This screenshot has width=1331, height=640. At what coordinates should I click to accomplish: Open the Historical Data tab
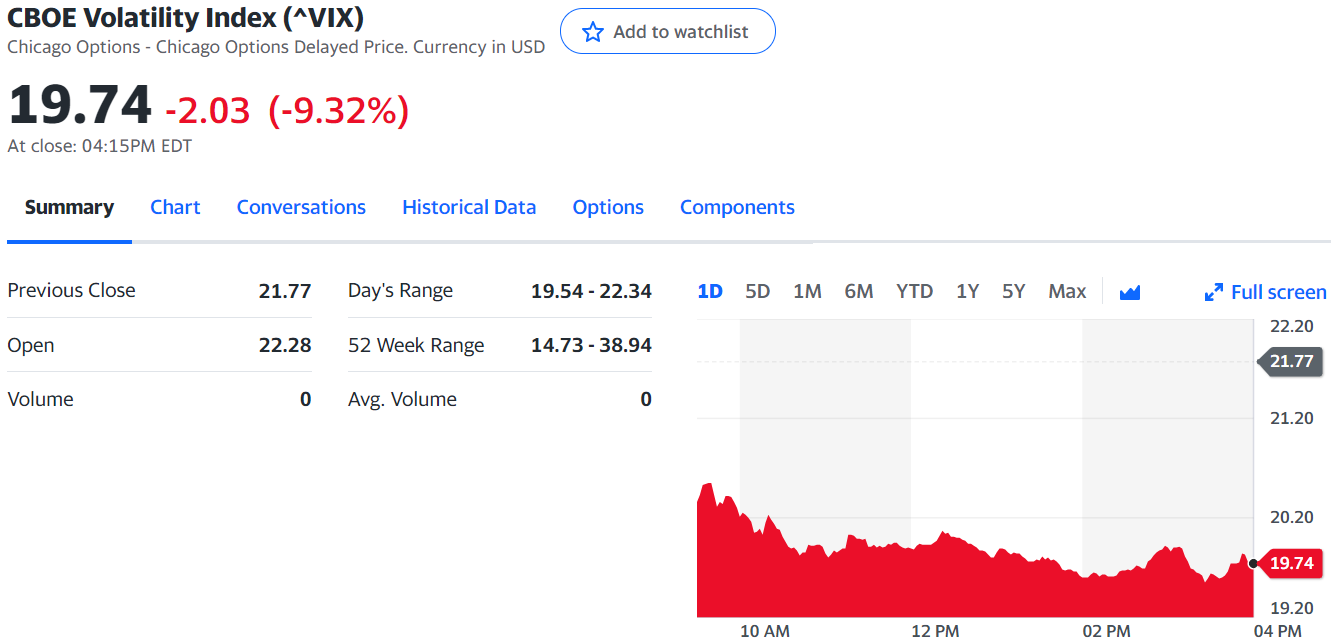tap(469, 207)
